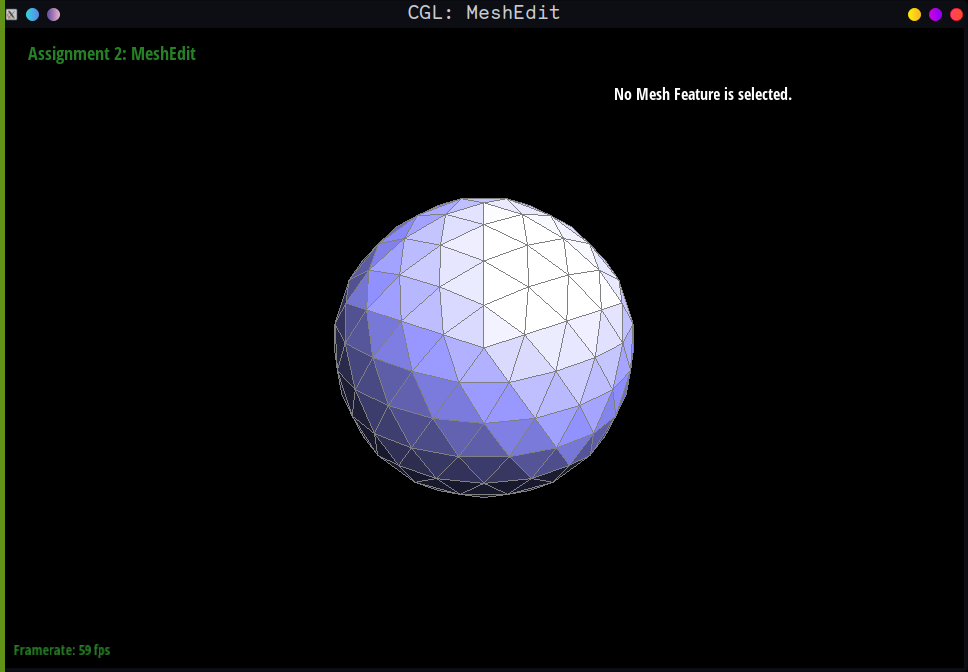This screenshot has height=672, width=968.
Task: Click empty black background below the sphere
Action: 484,580
